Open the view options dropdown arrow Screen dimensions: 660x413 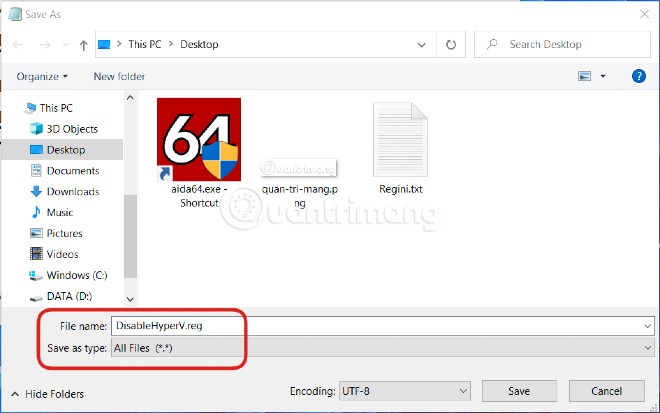[603, 76]
